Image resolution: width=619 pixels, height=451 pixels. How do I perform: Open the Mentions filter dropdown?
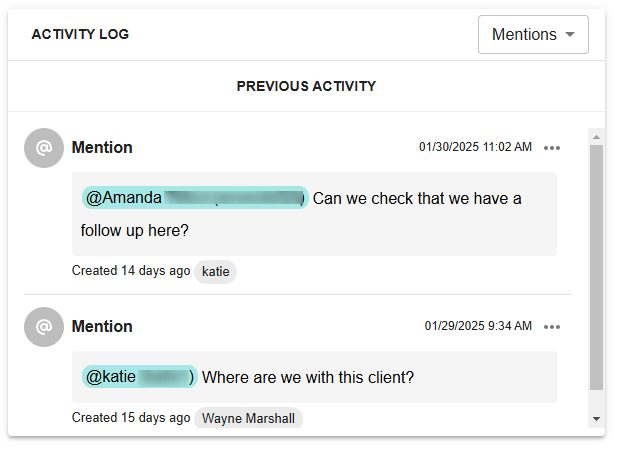pos(533,34)
